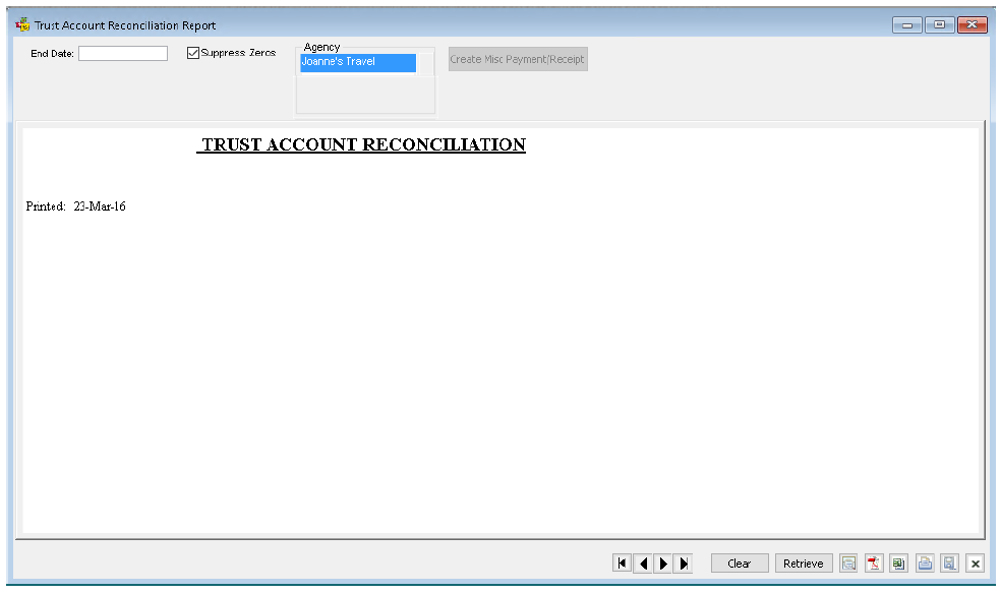Open print preview of the report
The height and width of the screenshot is (593, 1000).
coord(949,564)
